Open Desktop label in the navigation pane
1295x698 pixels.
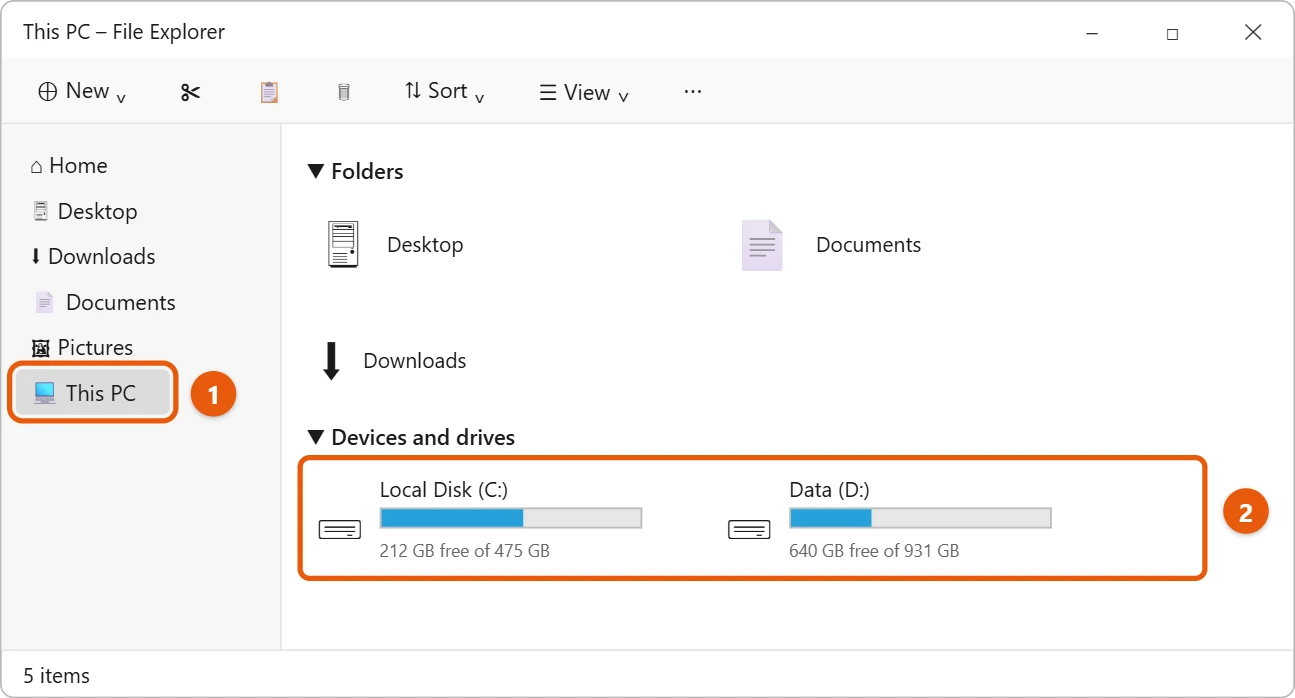pos(98,211)
